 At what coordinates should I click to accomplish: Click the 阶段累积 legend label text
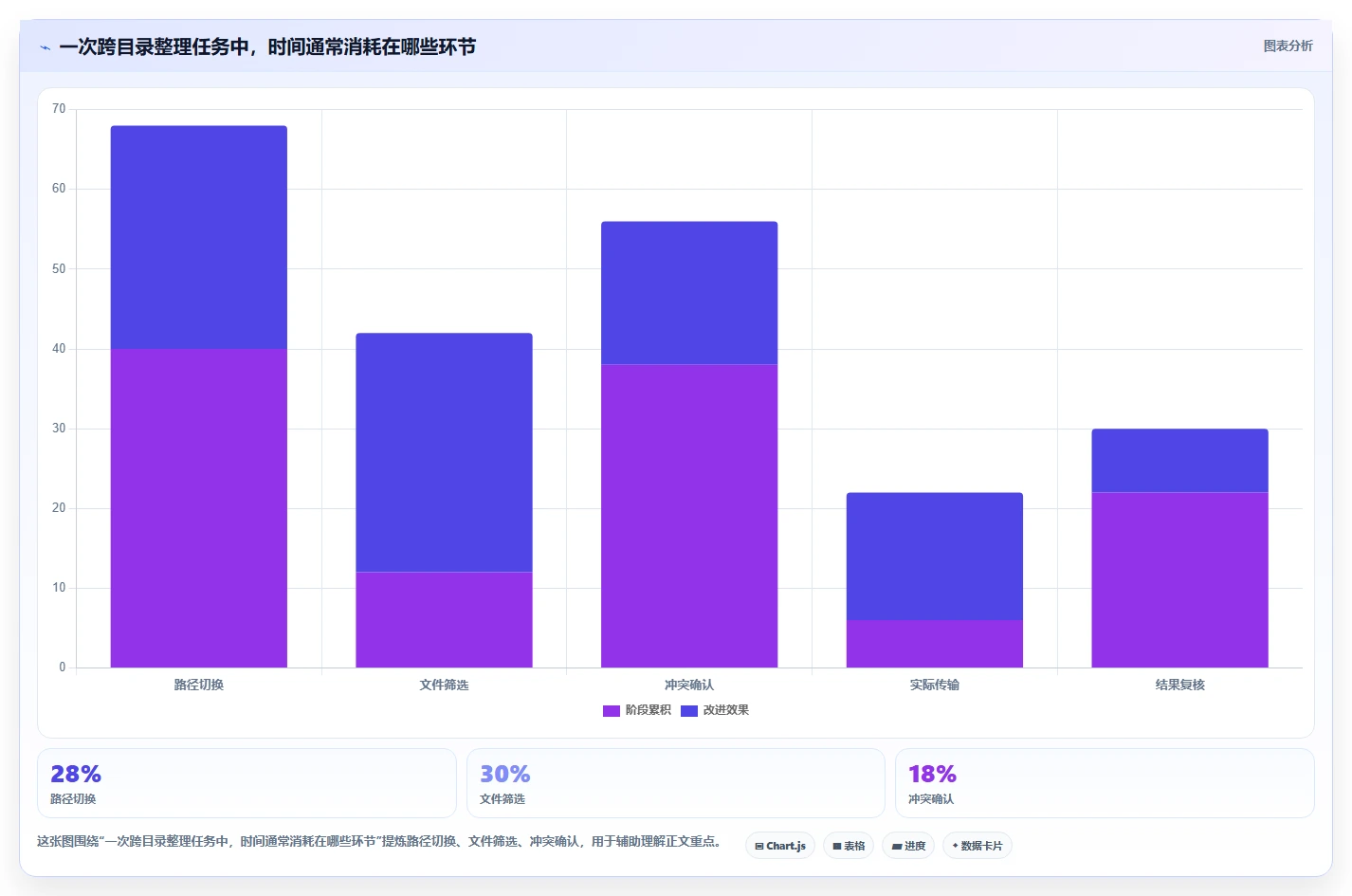click(648, 710)
